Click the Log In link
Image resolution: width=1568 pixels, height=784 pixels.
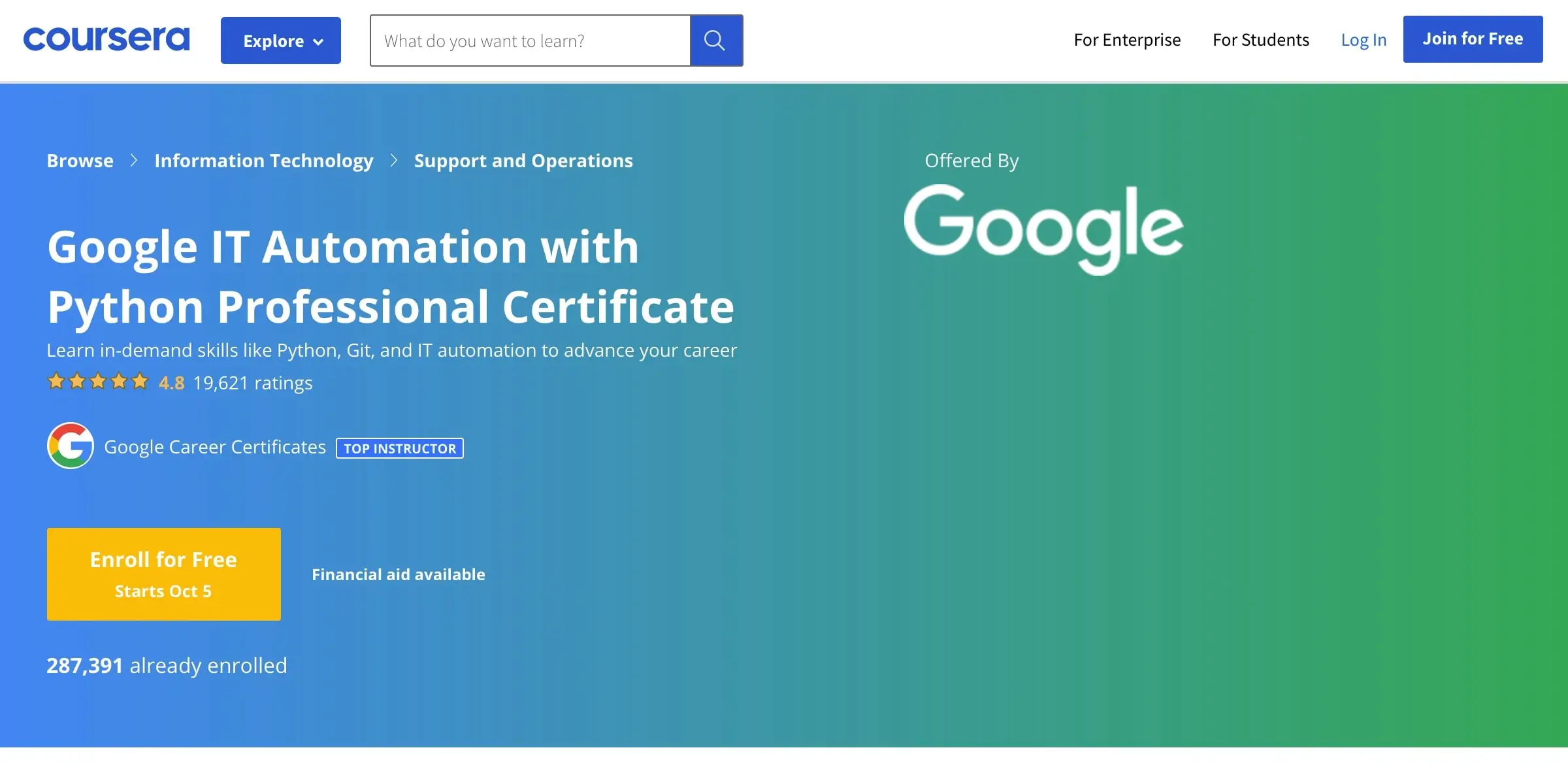1364,40
